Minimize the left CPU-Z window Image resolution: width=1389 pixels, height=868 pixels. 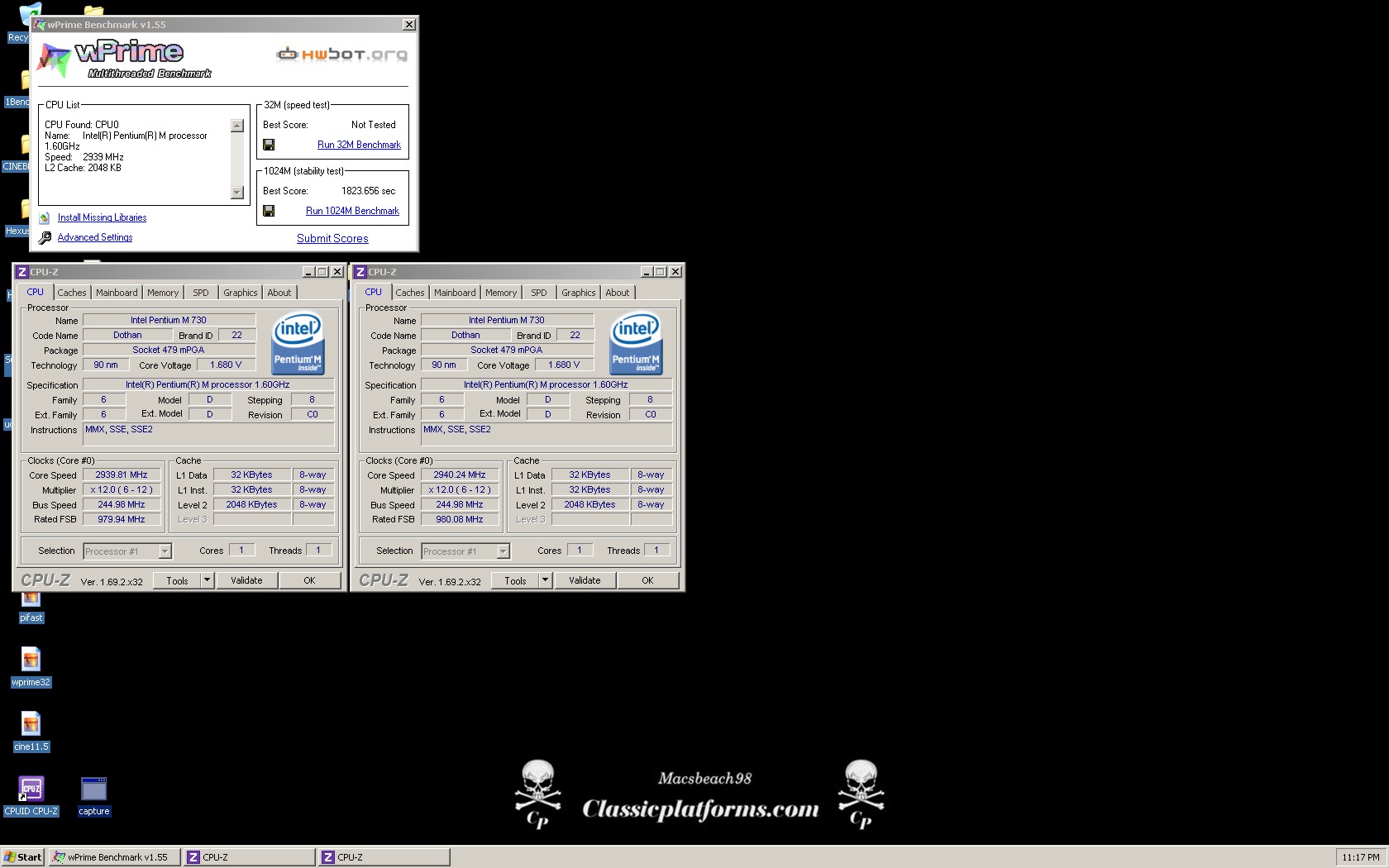(308, 272)
